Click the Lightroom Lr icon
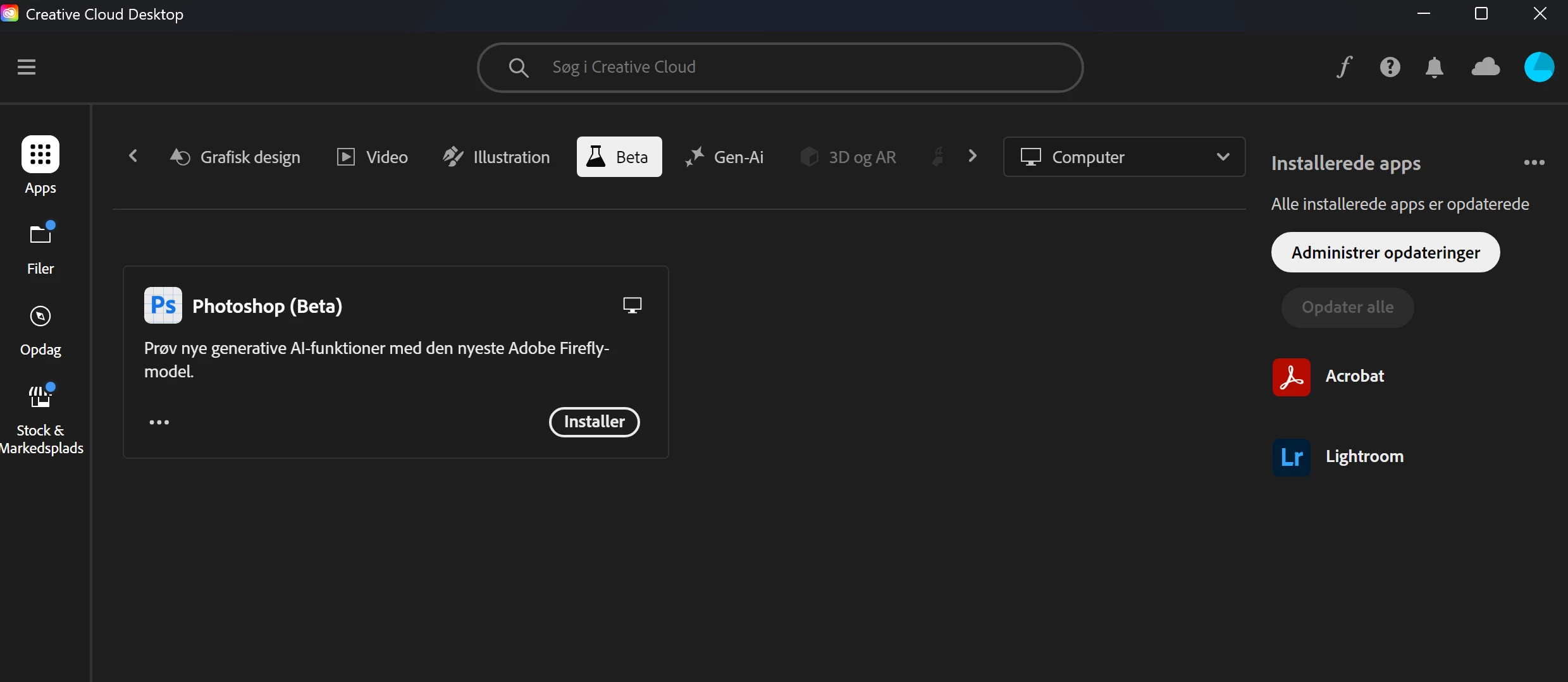 1291,457
